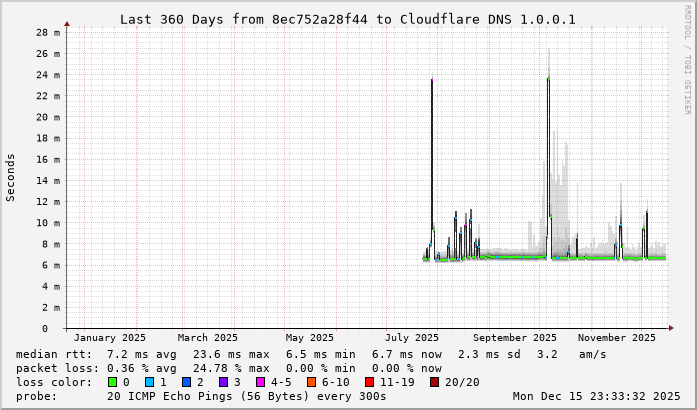Select the magenta 4-5 loss swatch
This screenshot has height=410, width=697.
click(260, 382)
